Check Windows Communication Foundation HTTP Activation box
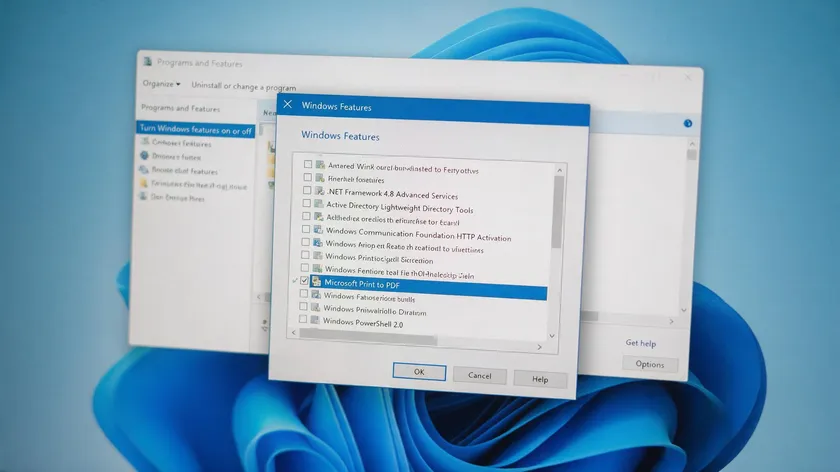This screenshot has height=472, width=840. point(306,229)
